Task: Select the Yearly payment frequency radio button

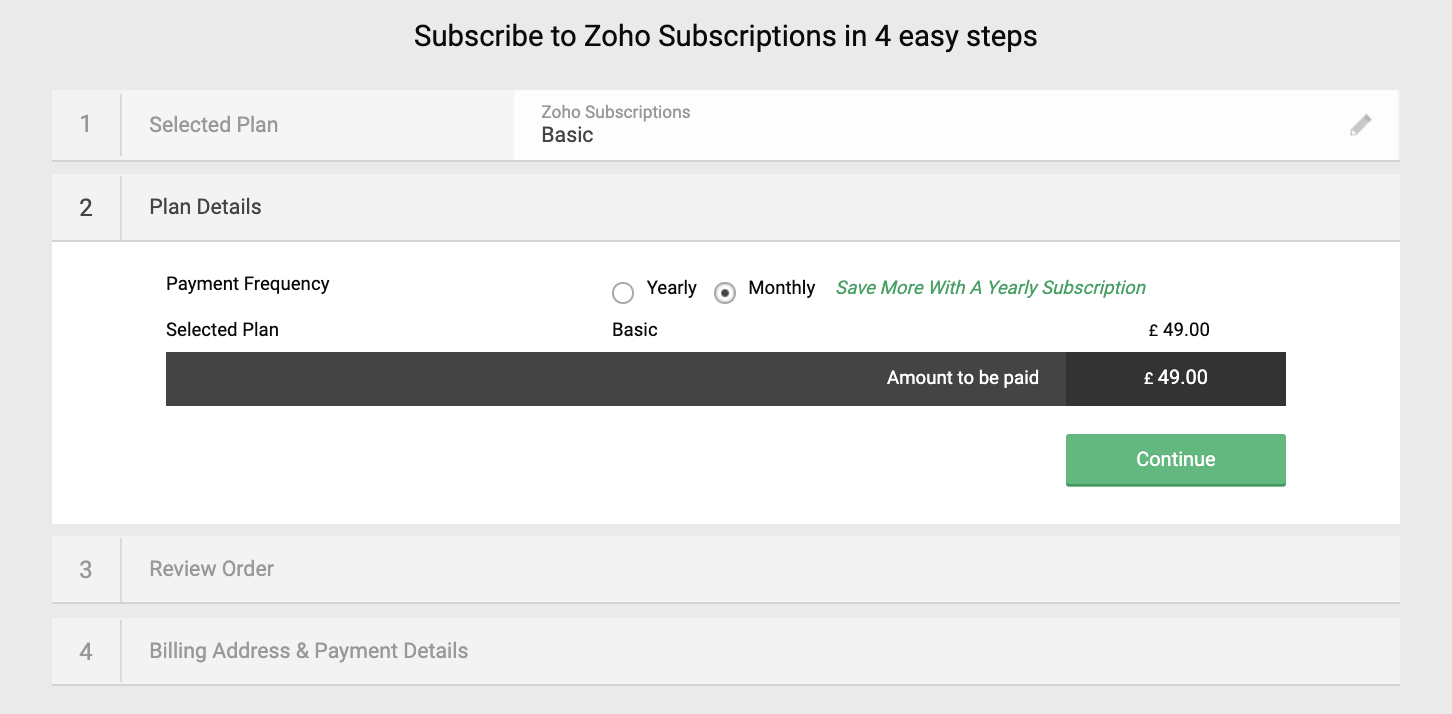Action: coord(623,293)
